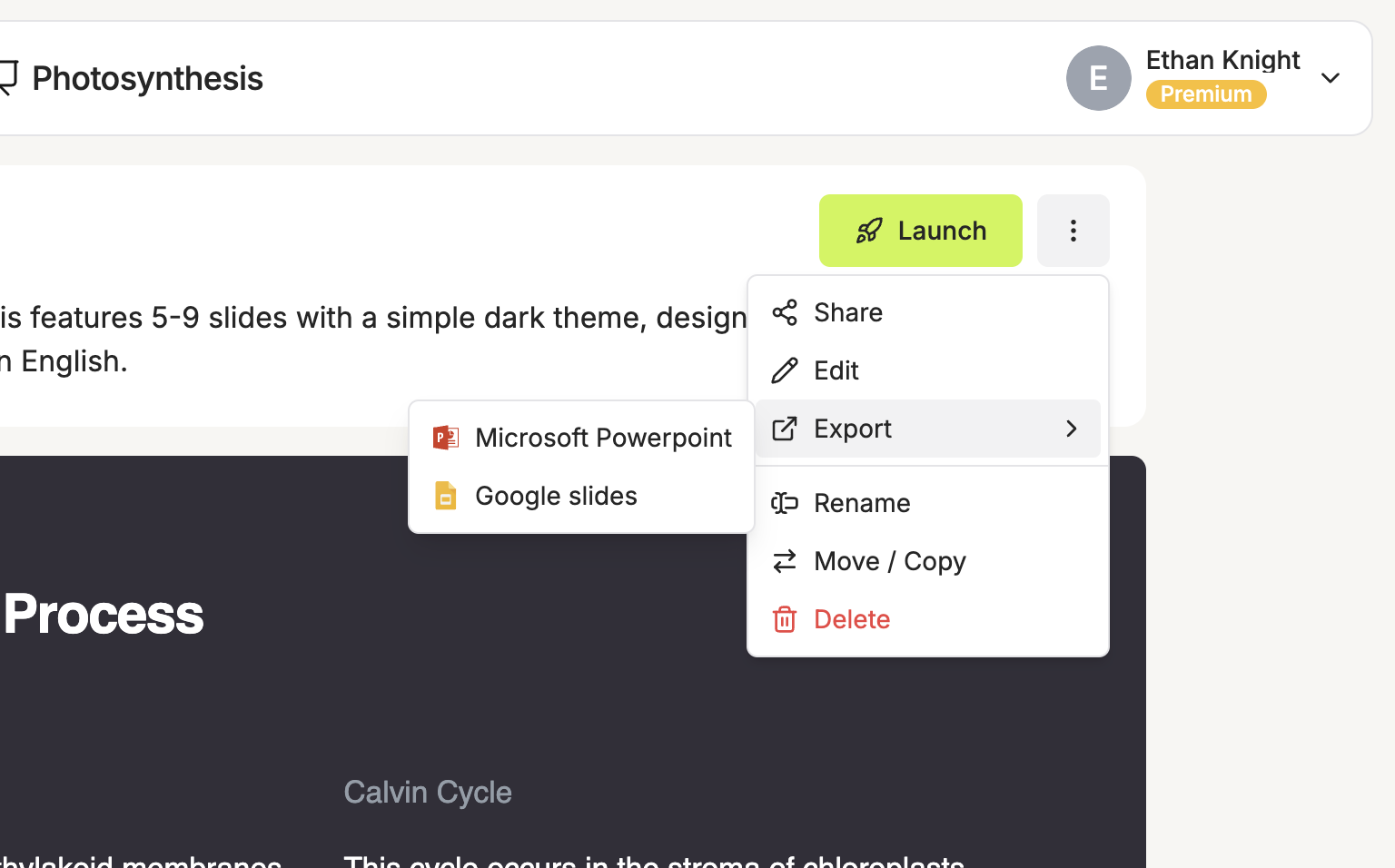Select Microsoft Powerpoint export option
1395x868 pixels.
click(x=582, y=438)
